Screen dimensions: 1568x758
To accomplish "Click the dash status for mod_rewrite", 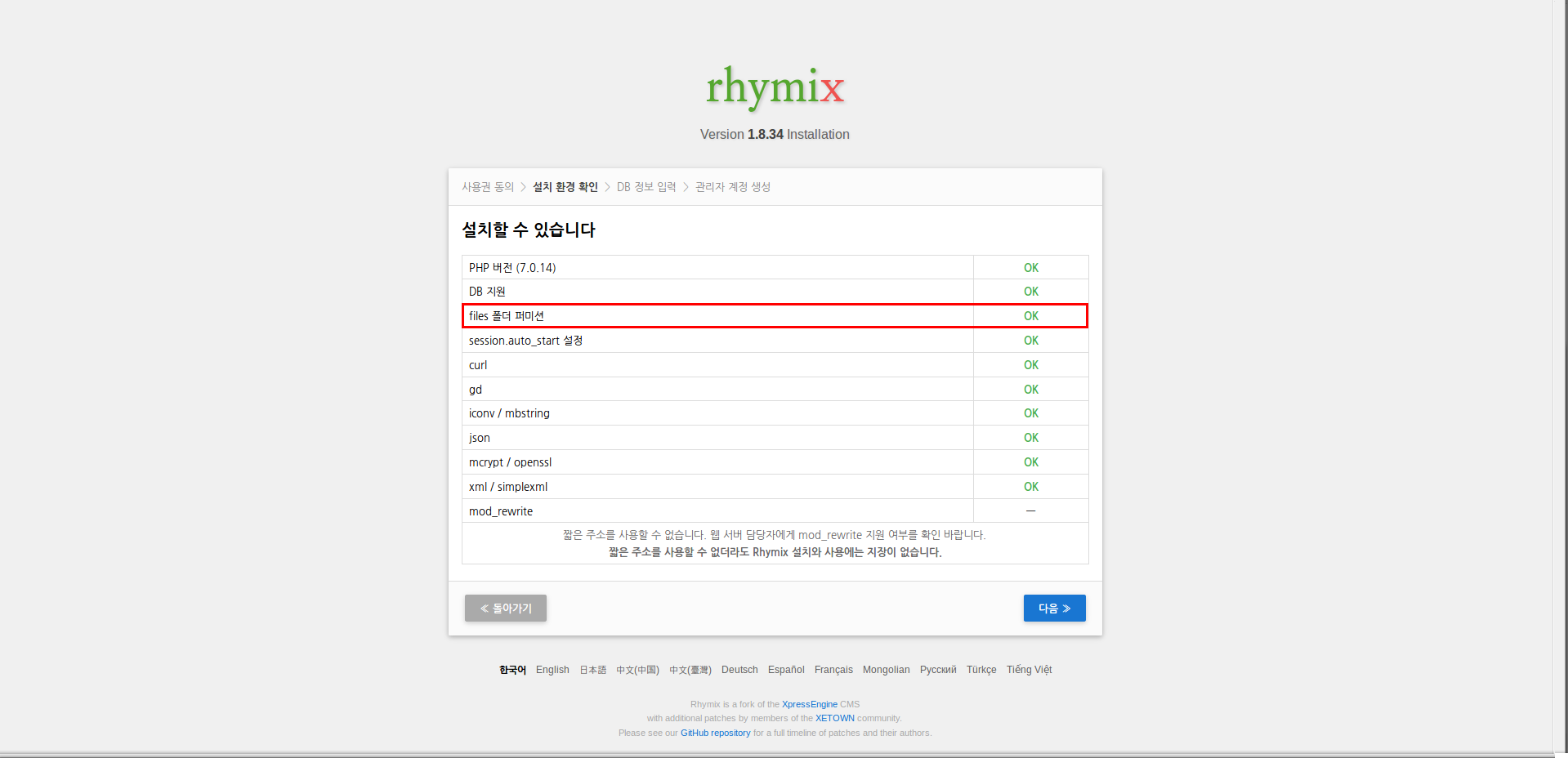I will coord(1031,511).
